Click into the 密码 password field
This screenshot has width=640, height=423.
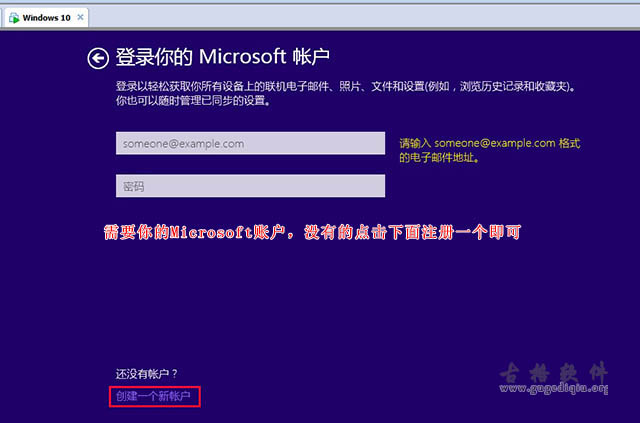coord(250,186)
